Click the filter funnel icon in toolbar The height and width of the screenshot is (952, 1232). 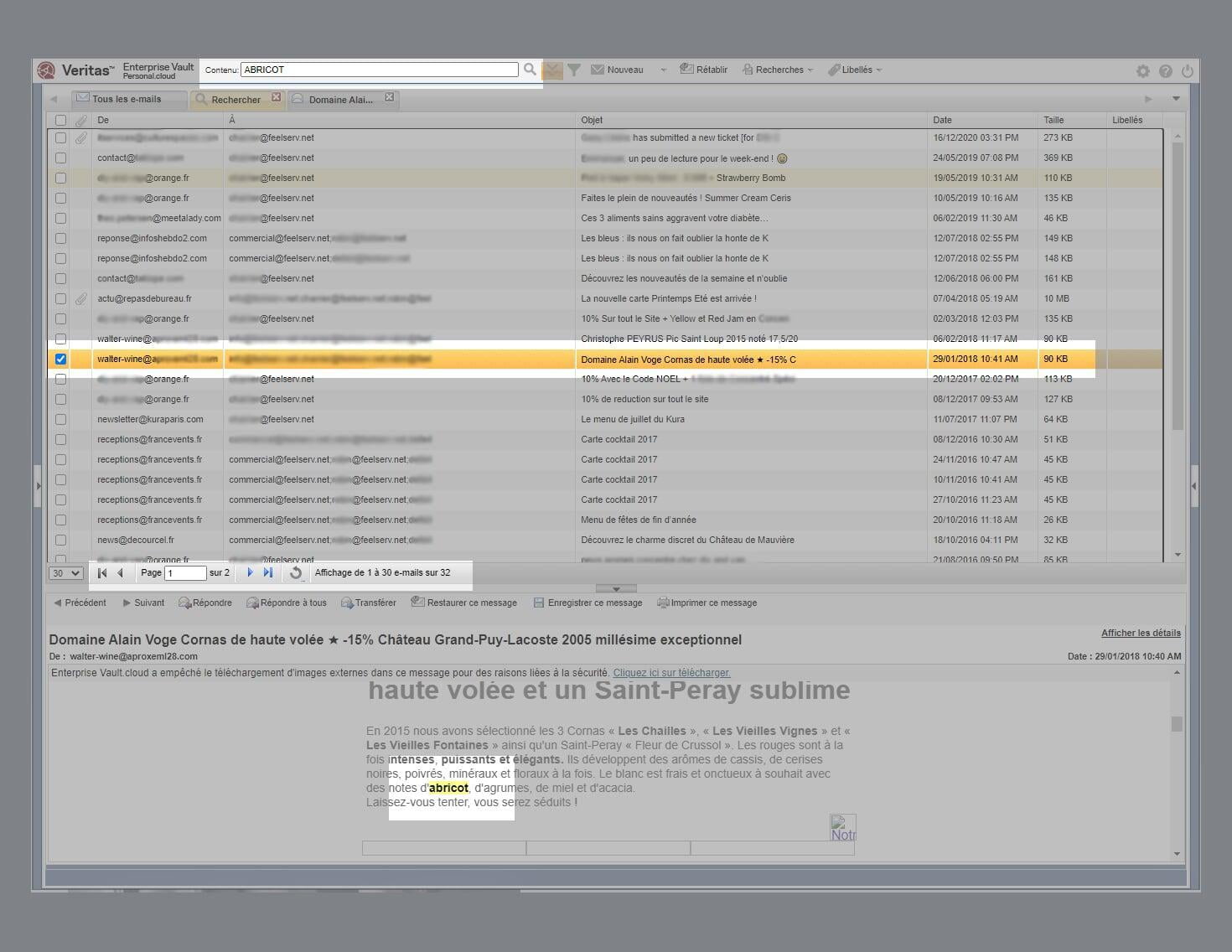point(574,70)
